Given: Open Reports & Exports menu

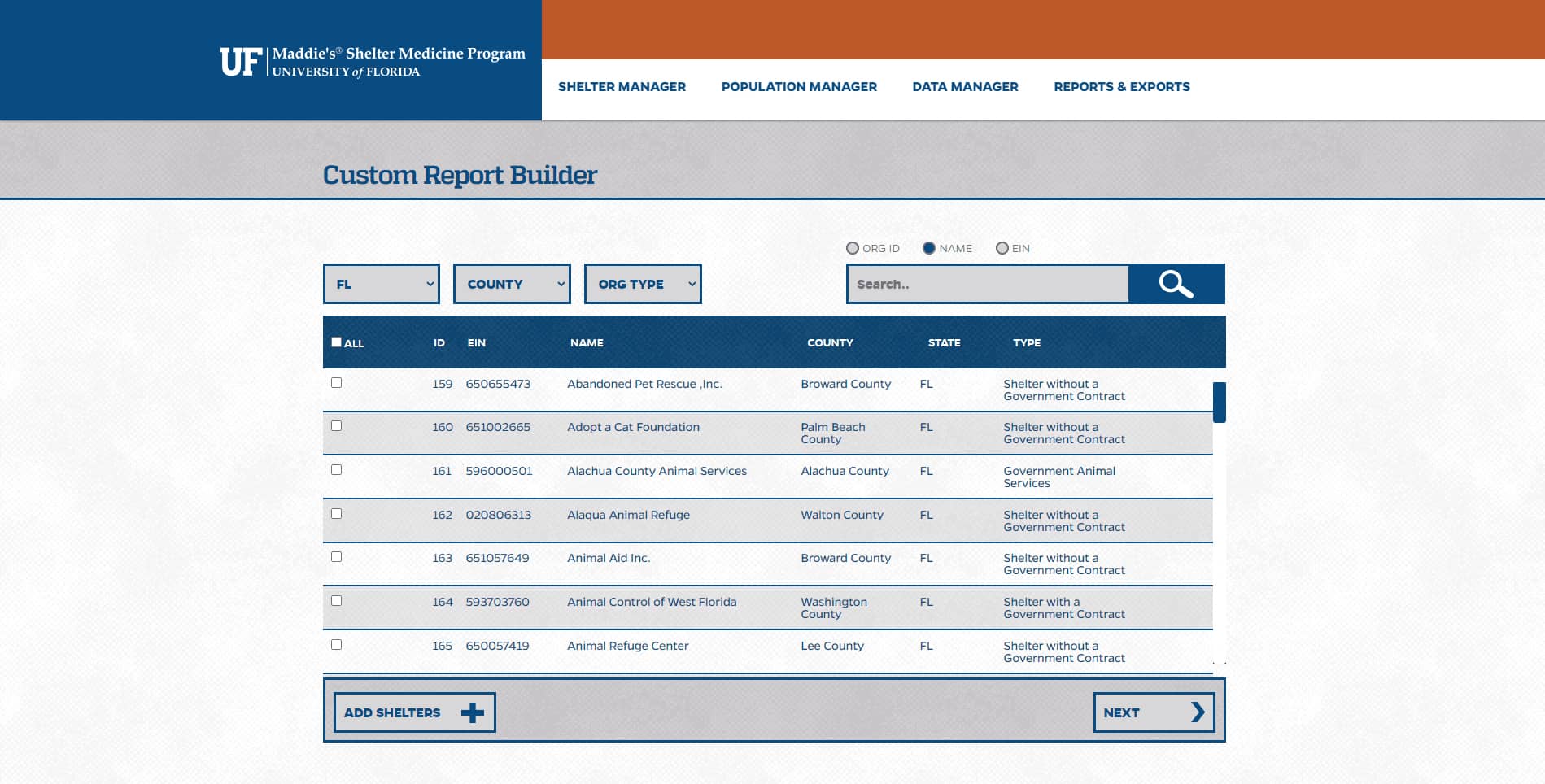Looking at the screenshot, I should click(x=1122, y=87).
